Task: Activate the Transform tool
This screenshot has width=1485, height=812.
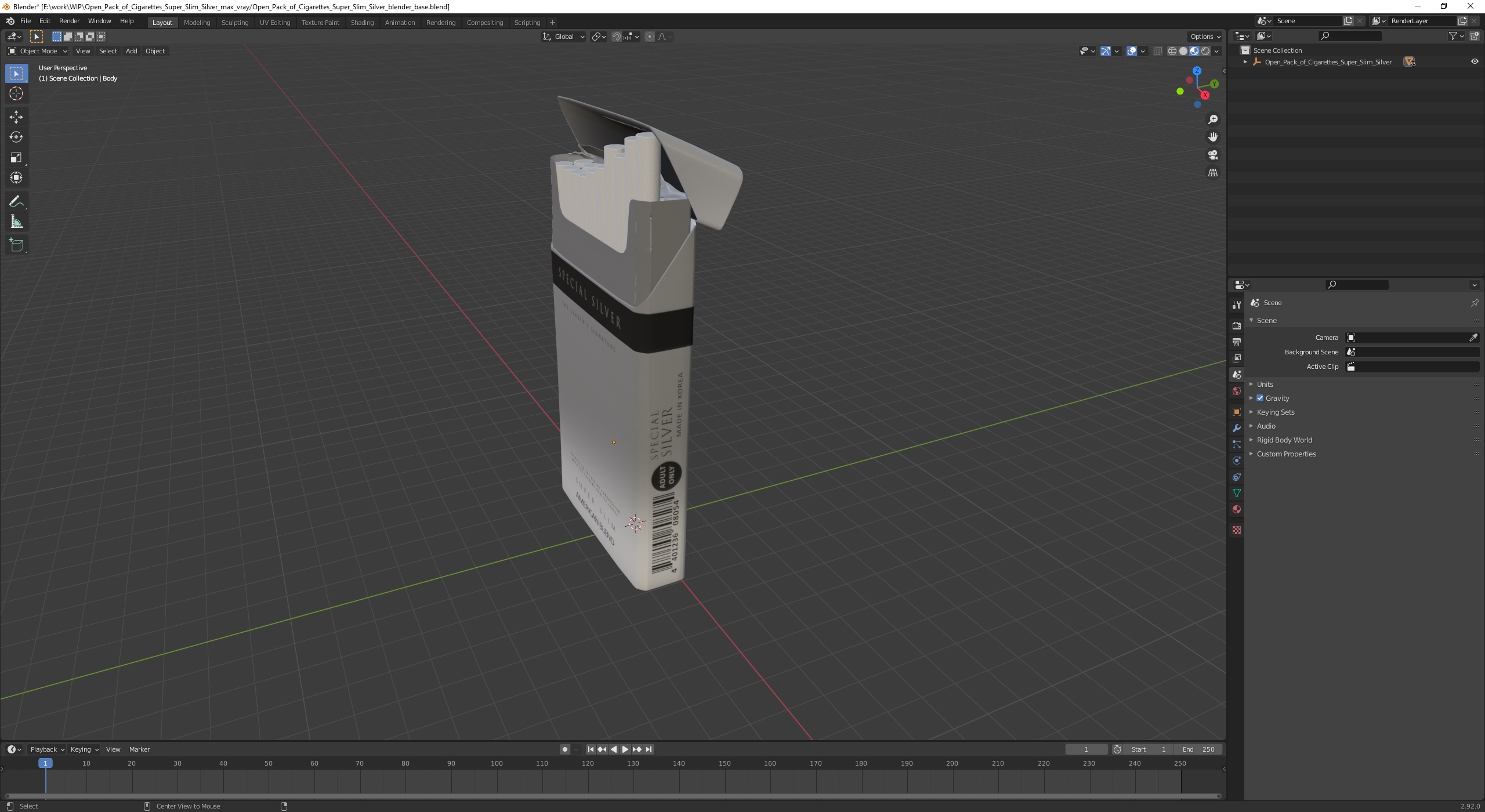Action: coord(16,178)
